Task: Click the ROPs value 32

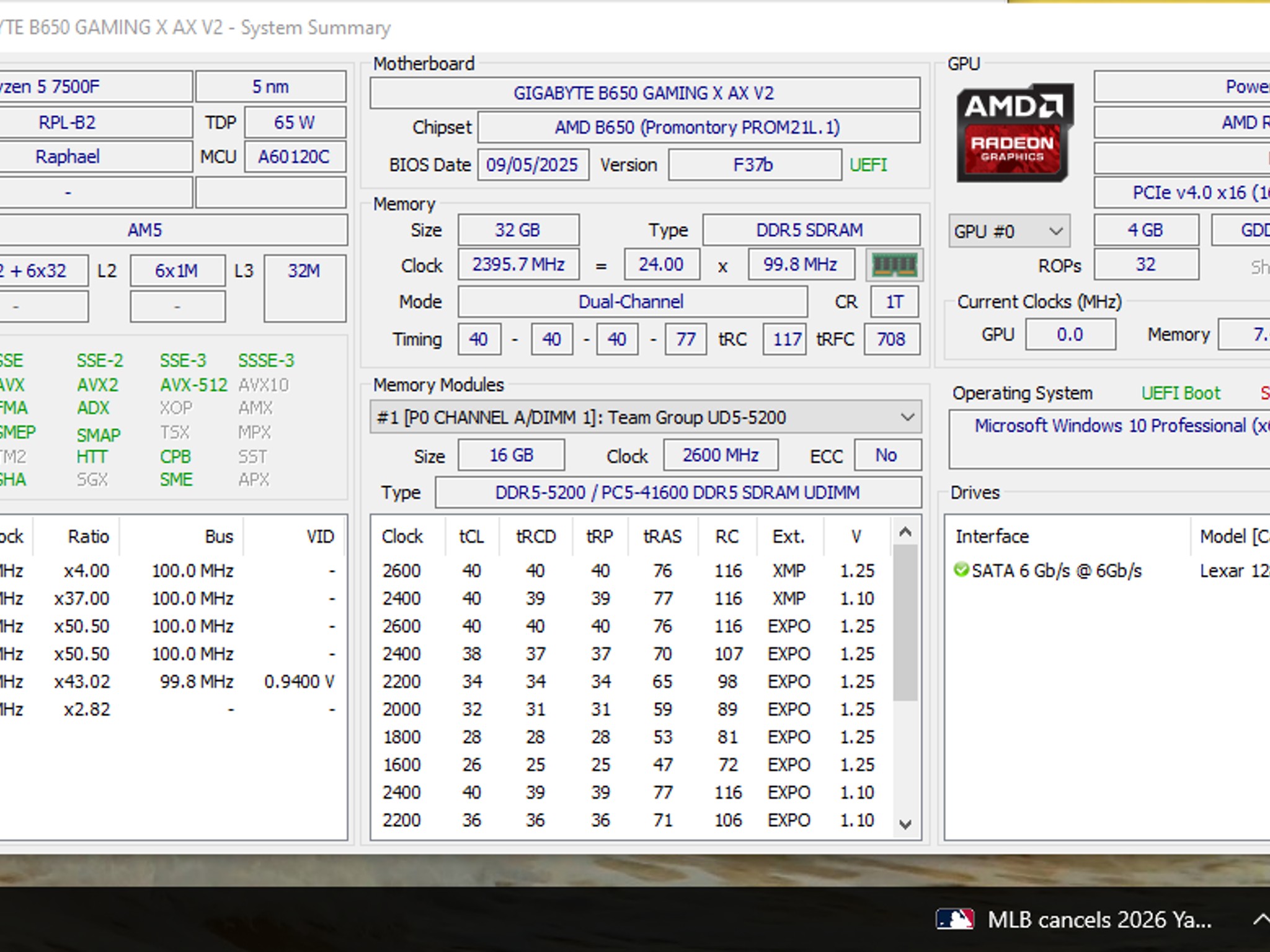Action: [x=1146, y=265]
